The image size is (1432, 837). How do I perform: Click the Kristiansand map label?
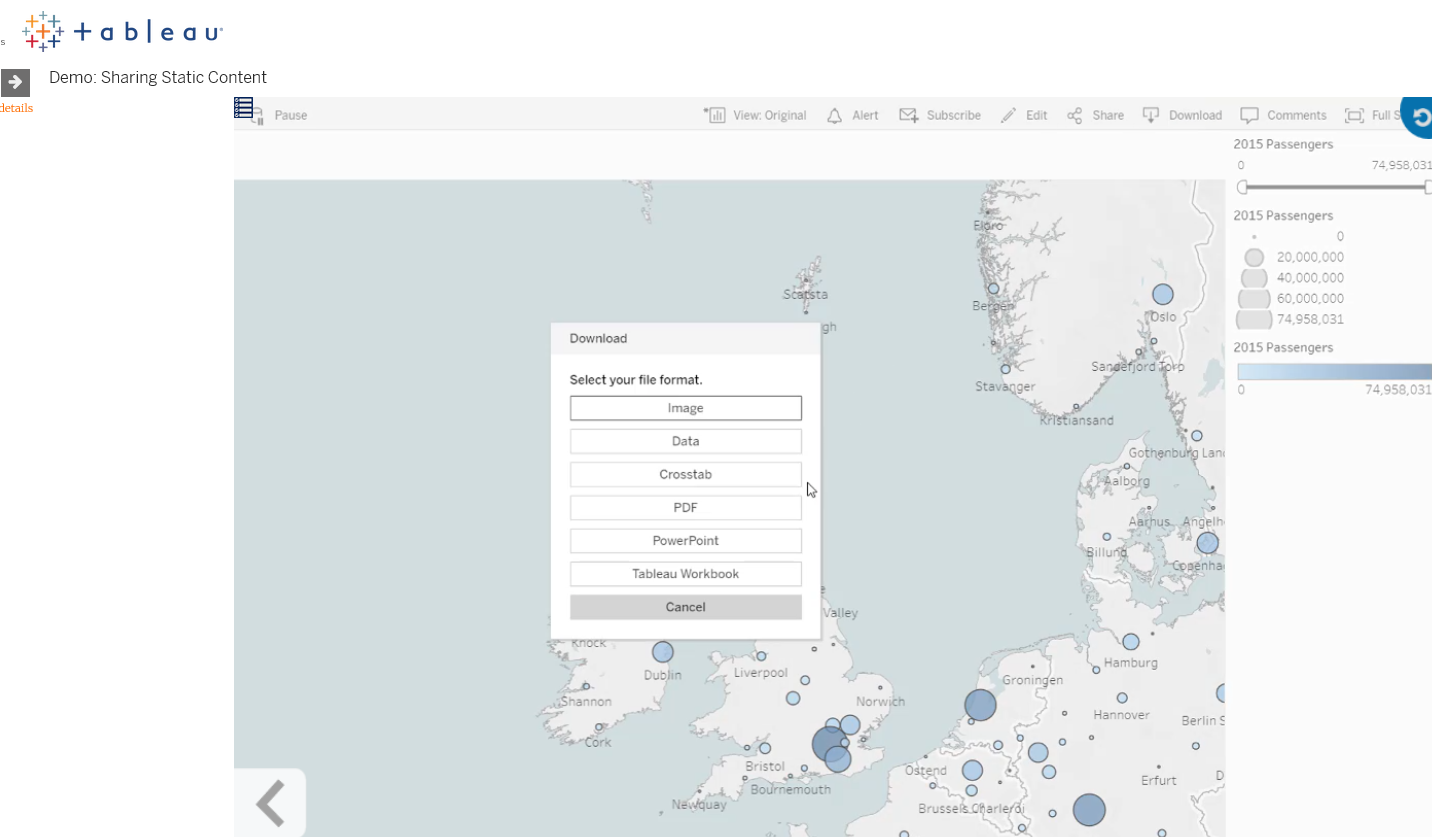pyautogui.click(x=1076, y=420)
